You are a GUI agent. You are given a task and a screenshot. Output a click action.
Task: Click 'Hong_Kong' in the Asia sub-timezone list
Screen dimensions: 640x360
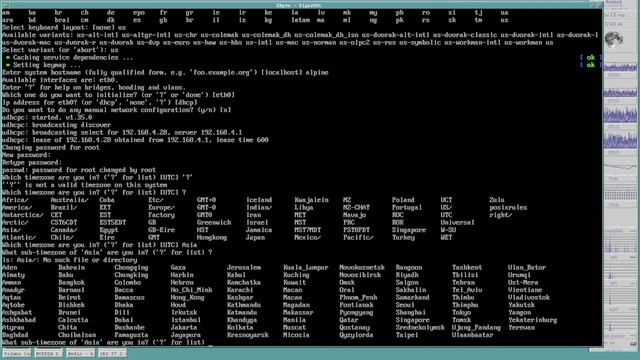(187, 298)
